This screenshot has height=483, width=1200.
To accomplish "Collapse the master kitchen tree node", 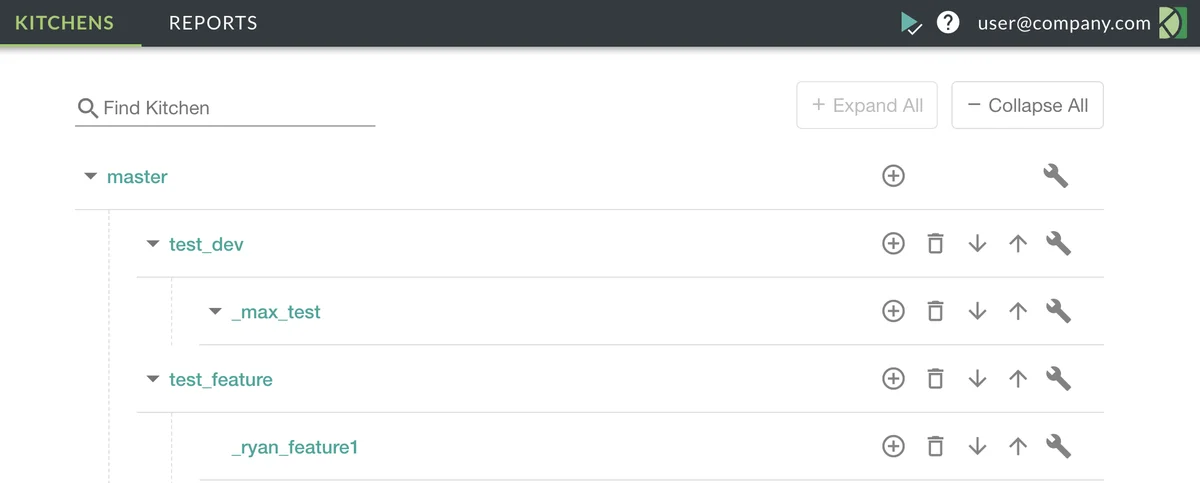I will click(x=91, y=176).
